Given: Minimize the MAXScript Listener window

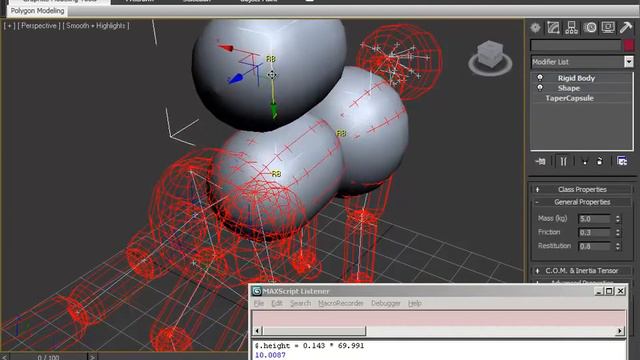Looking at the screenshot, I should [599, 291].
